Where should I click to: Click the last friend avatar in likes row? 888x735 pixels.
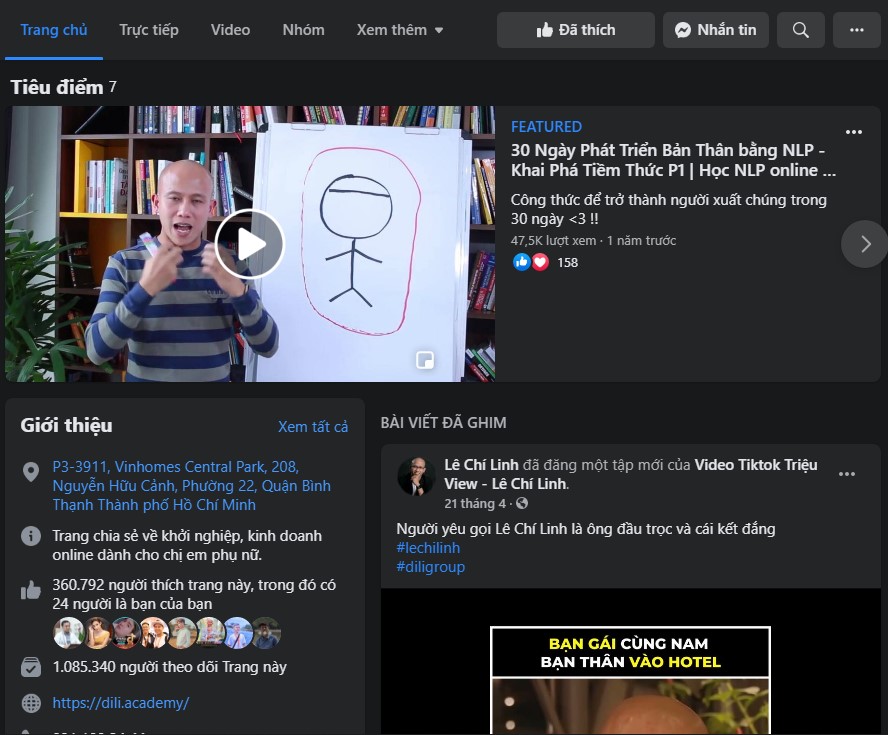tap(266, 633)
